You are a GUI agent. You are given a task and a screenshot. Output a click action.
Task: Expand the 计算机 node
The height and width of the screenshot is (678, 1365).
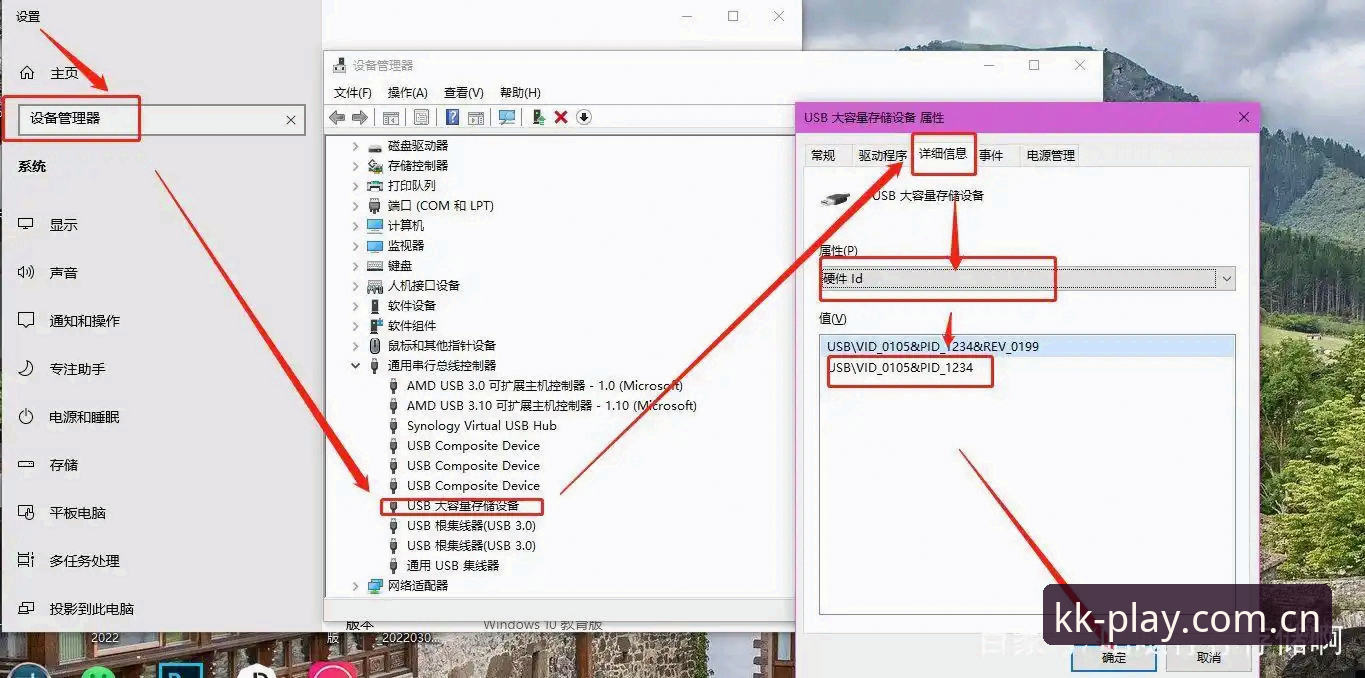point(355,226)
